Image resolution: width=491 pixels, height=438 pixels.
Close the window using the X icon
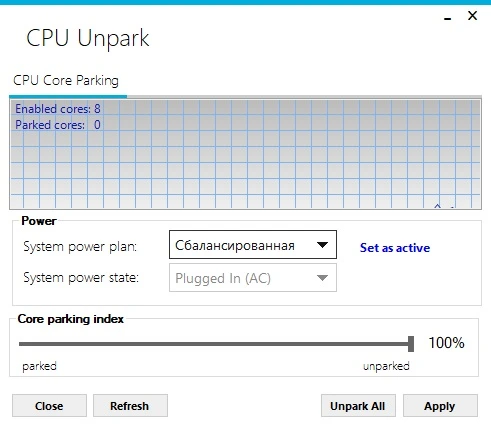pos(472,15)
